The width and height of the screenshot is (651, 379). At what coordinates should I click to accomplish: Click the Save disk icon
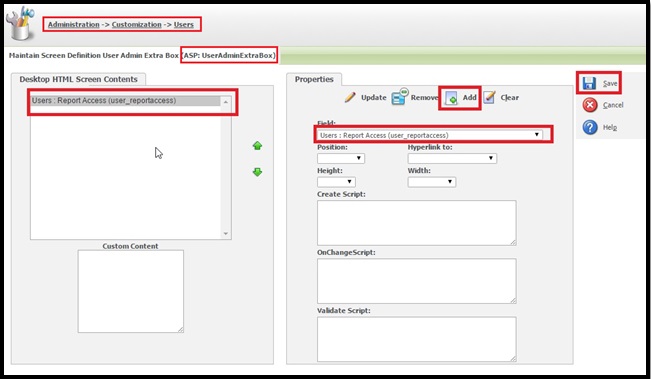coord(589,83)
